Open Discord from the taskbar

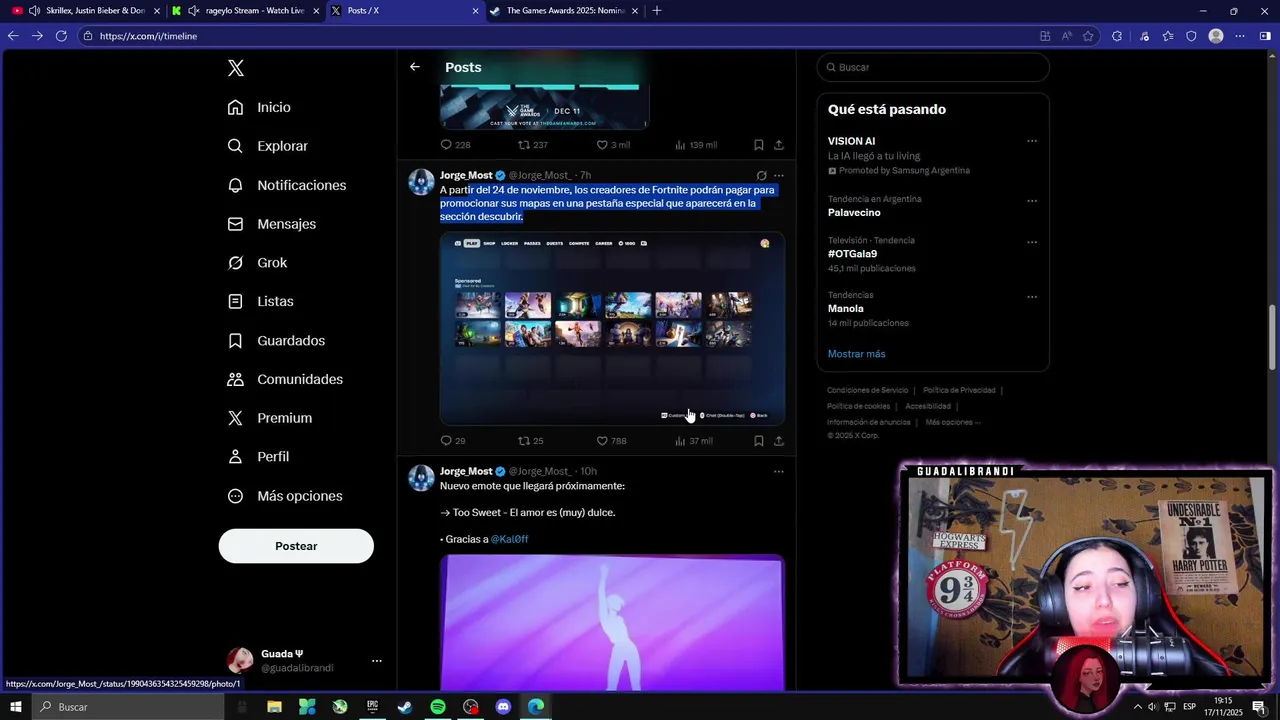(x=503, y=707)
